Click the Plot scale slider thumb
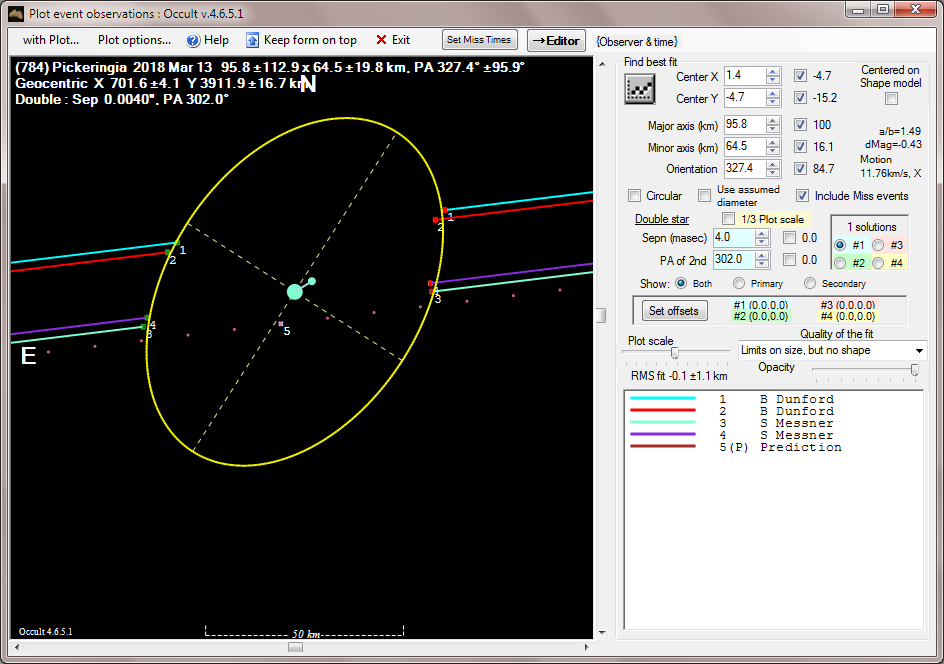Image resolution: width=944 pixels, height=664 pixels. (x=675, y=353)
